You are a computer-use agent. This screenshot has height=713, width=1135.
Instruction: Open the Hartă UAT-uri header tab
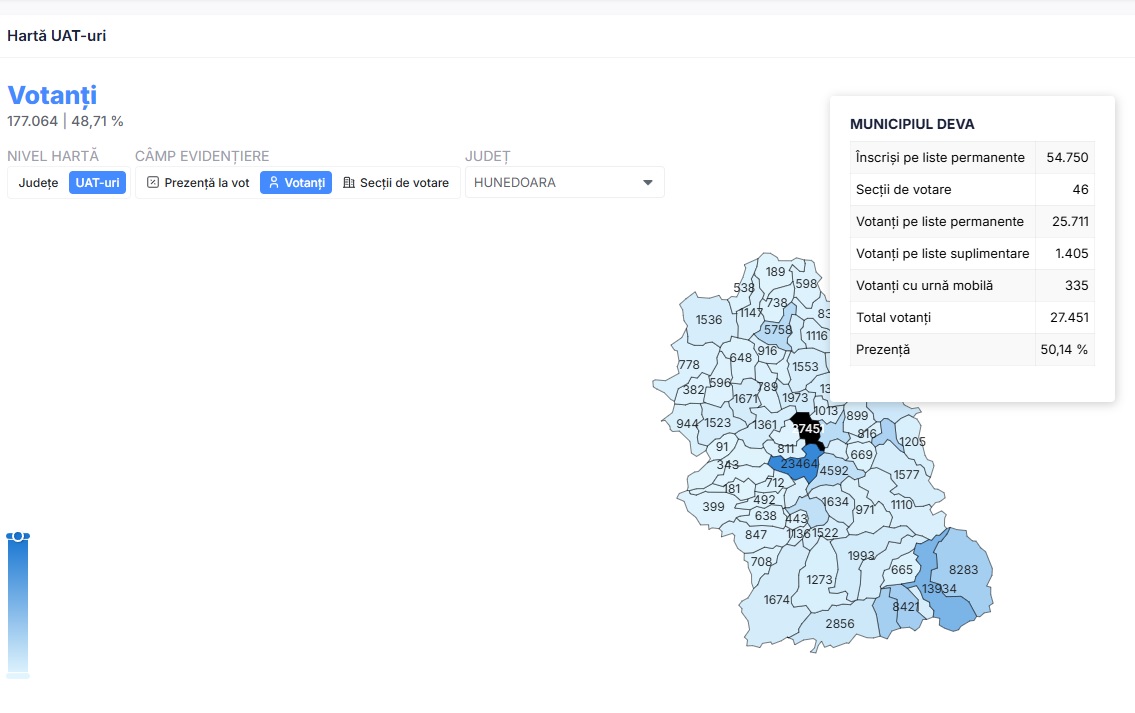click(x=57, y=36)
